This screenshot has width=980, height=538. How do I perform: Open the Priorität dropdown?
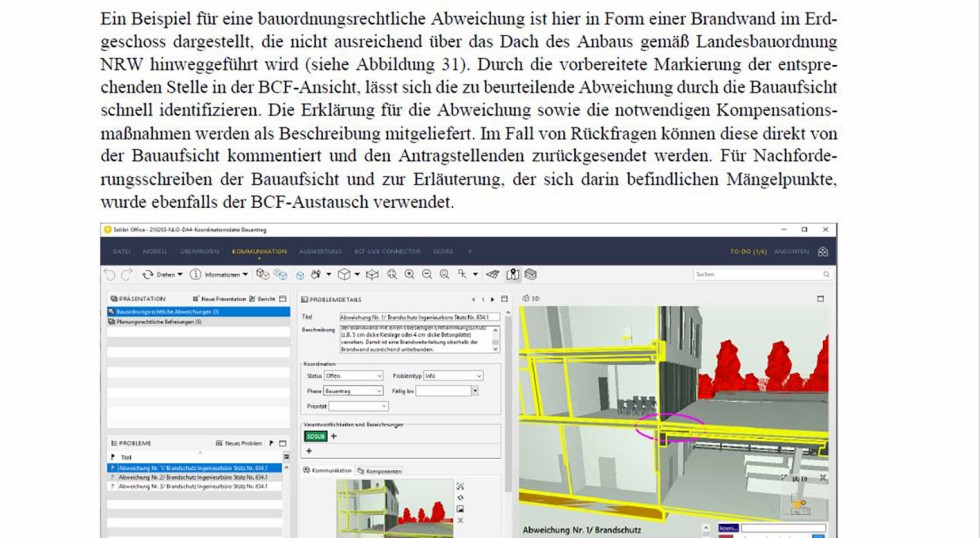tap(358, 407)
